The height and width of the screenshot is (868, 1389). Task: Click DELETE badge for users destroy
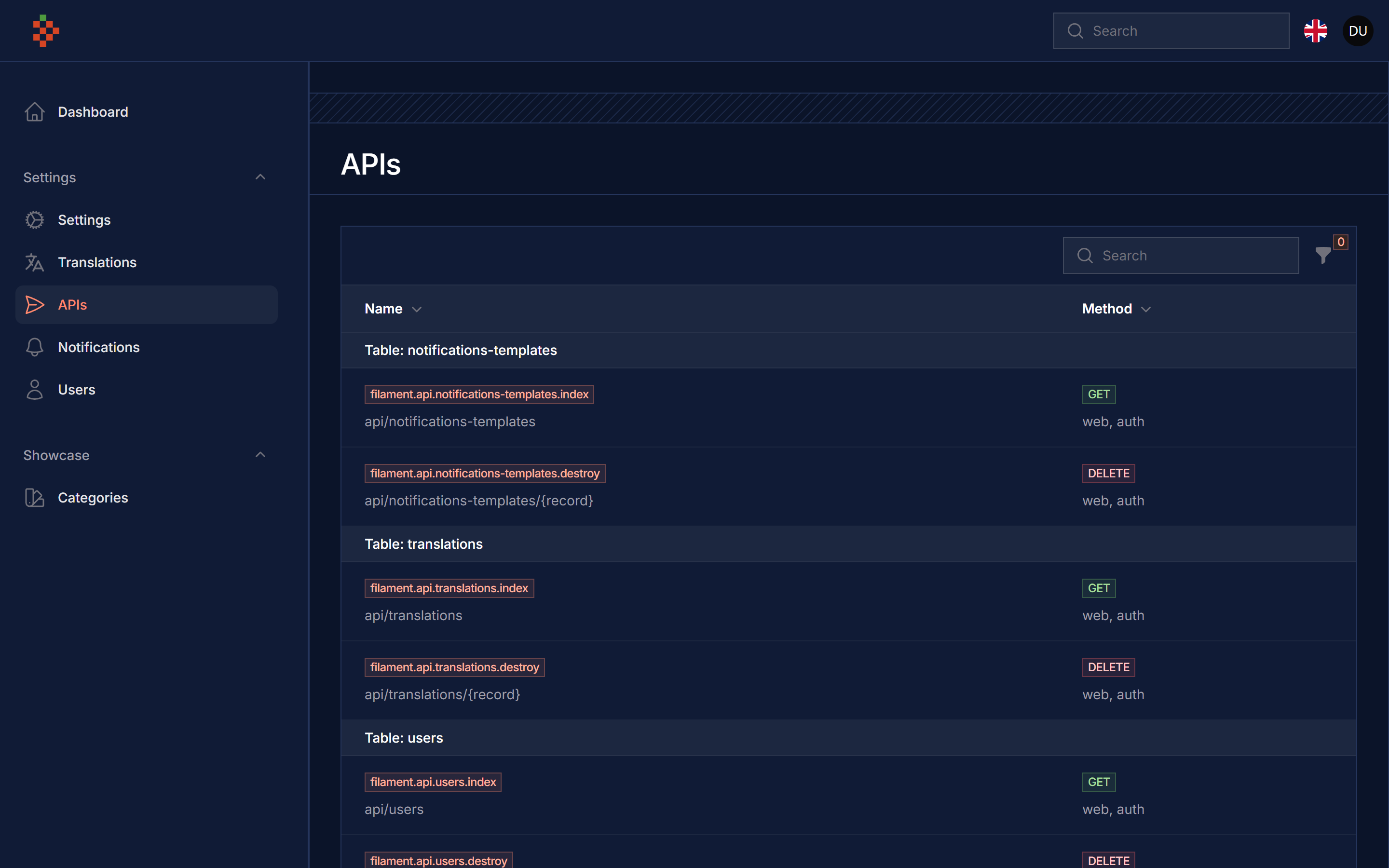coord(1108,861)
